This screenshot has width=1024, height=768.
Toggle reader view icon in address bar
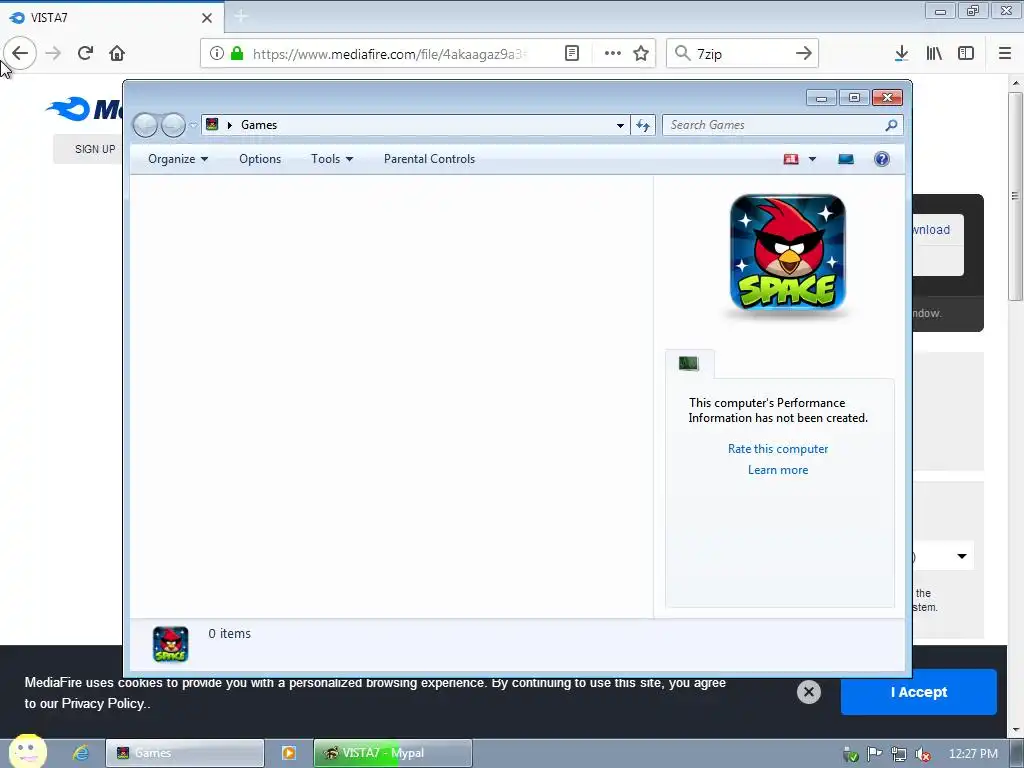point(571,53)
